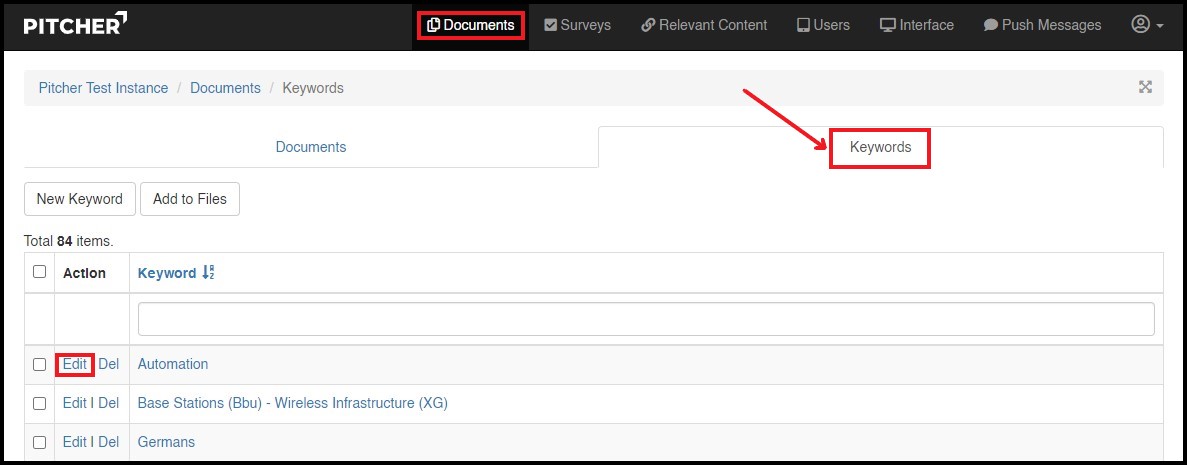Click the fullscreen expand icon
This screenshot has height=465, width=1187.
coord(1145,87)
